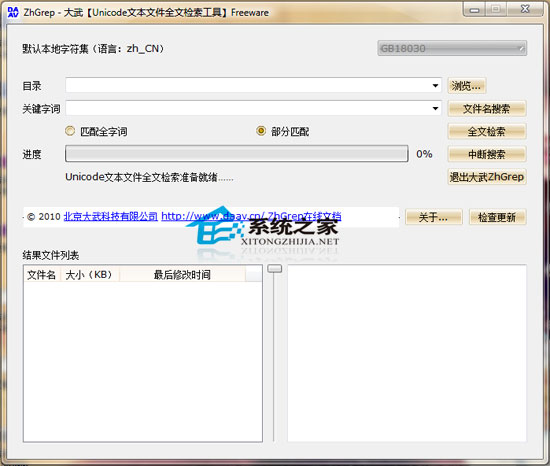550x466 pixels.
Task: Select 匹配全字词 whole-word radio button
Action: (70, 131)
